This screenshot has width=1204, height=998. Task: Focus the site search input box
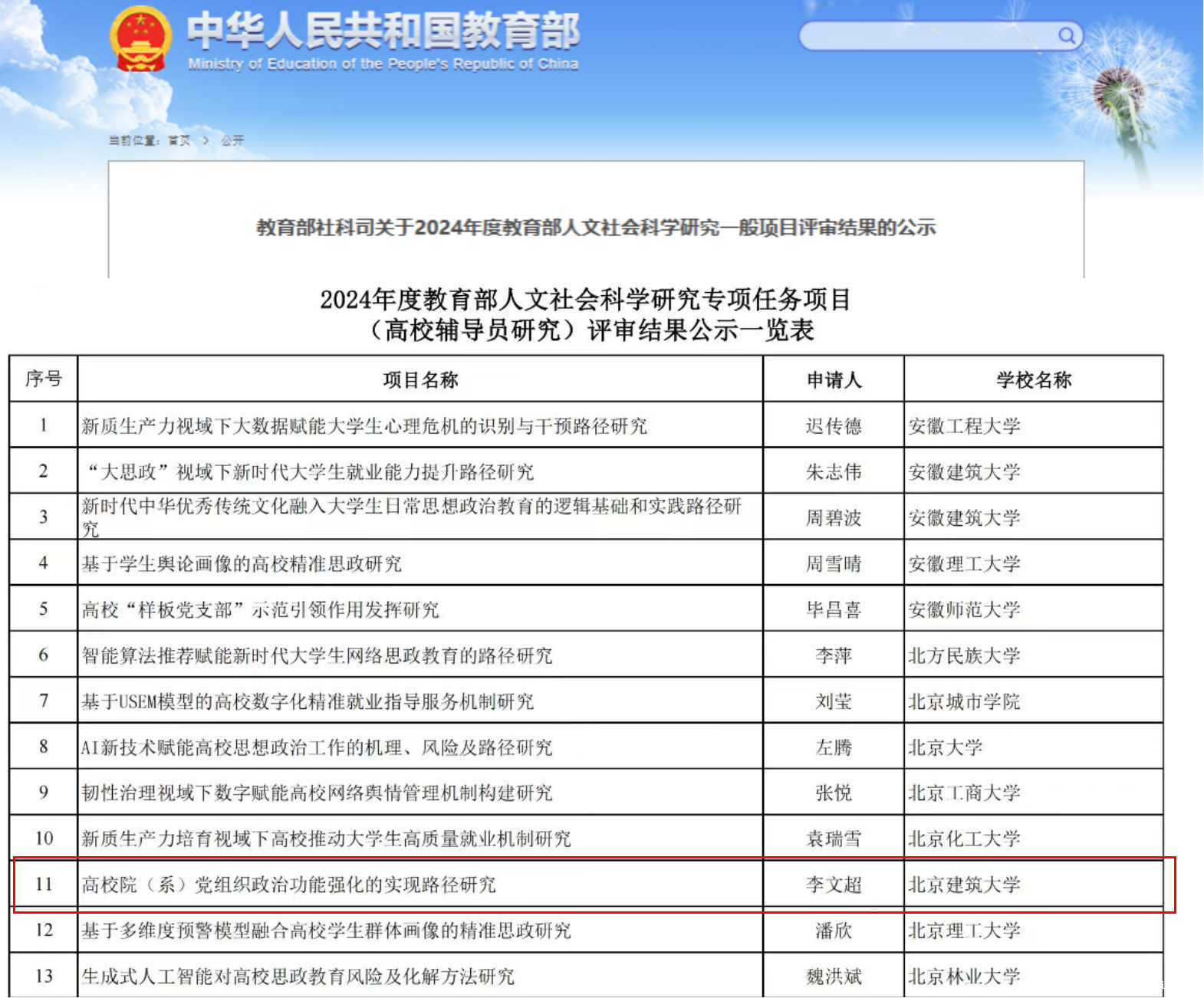click(928, 35)
